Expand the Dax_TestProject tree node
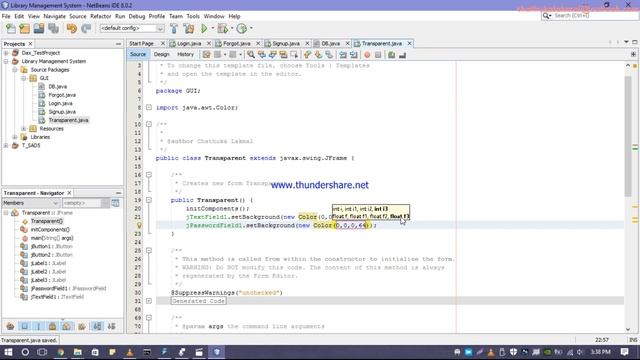The width and height of the screenshot is (640, 360). [x=6, y=53]
